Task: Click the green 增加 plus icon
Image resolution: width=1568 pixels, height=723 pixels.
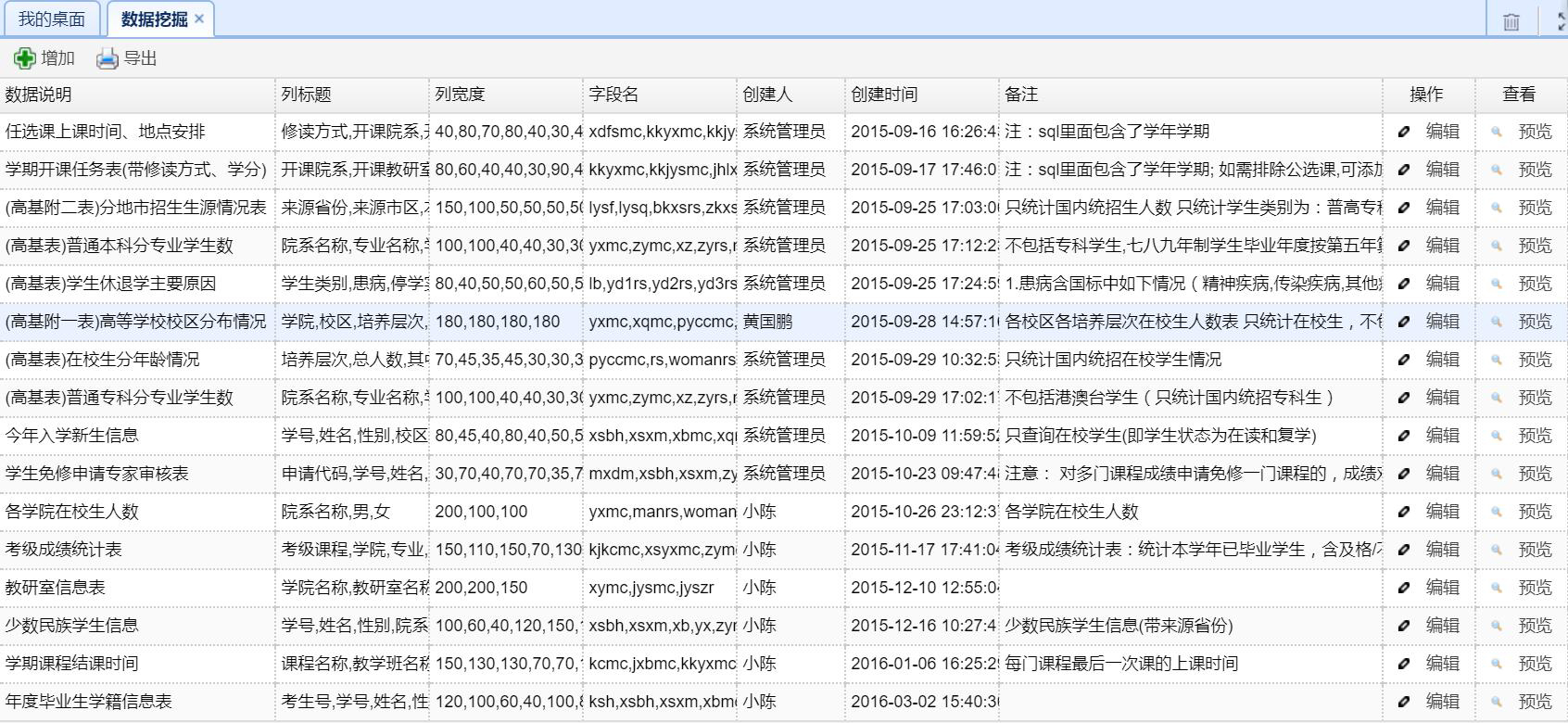Action: (24, 58)
